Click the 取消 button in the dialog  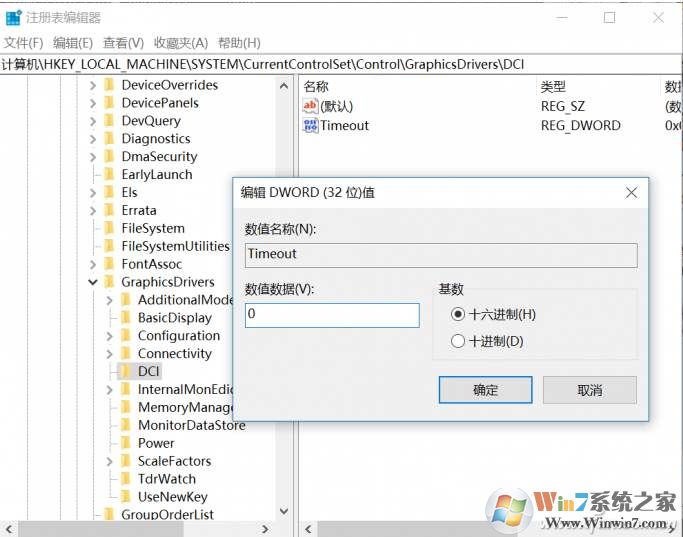(x=590, y=390)
